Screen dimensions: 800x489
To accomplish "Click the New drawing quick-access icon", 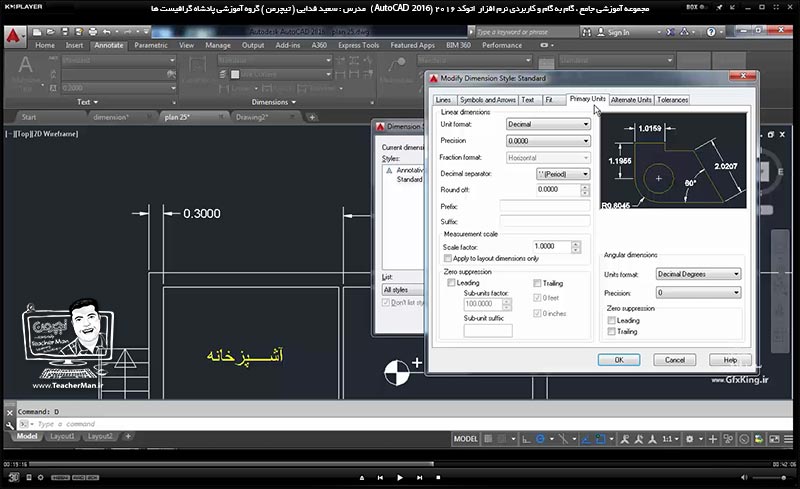I will click(37, 32).
